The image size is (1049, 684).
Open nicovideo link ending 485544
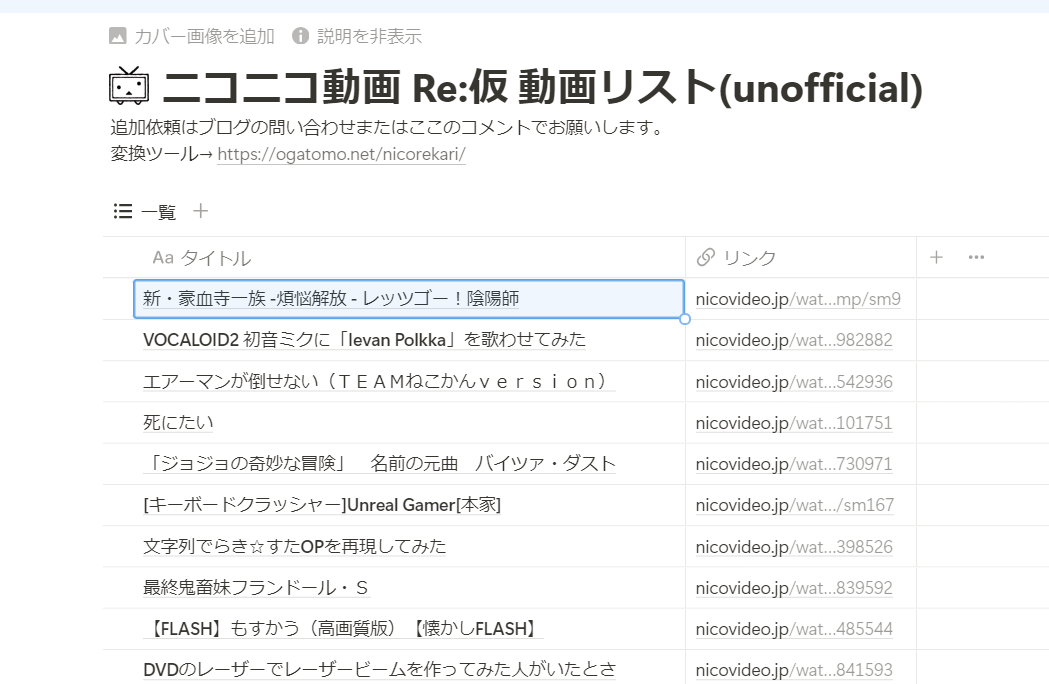tap(794, 629)
